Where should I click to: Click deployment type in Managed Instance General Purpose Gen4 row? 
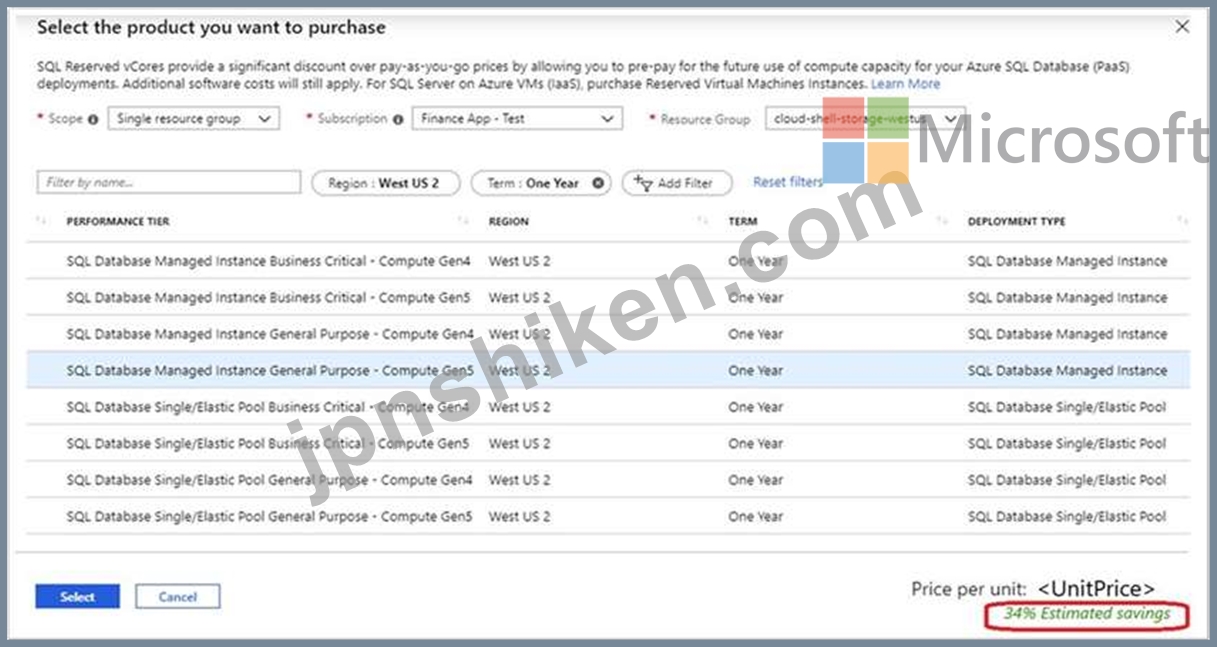pos(1067,334)
